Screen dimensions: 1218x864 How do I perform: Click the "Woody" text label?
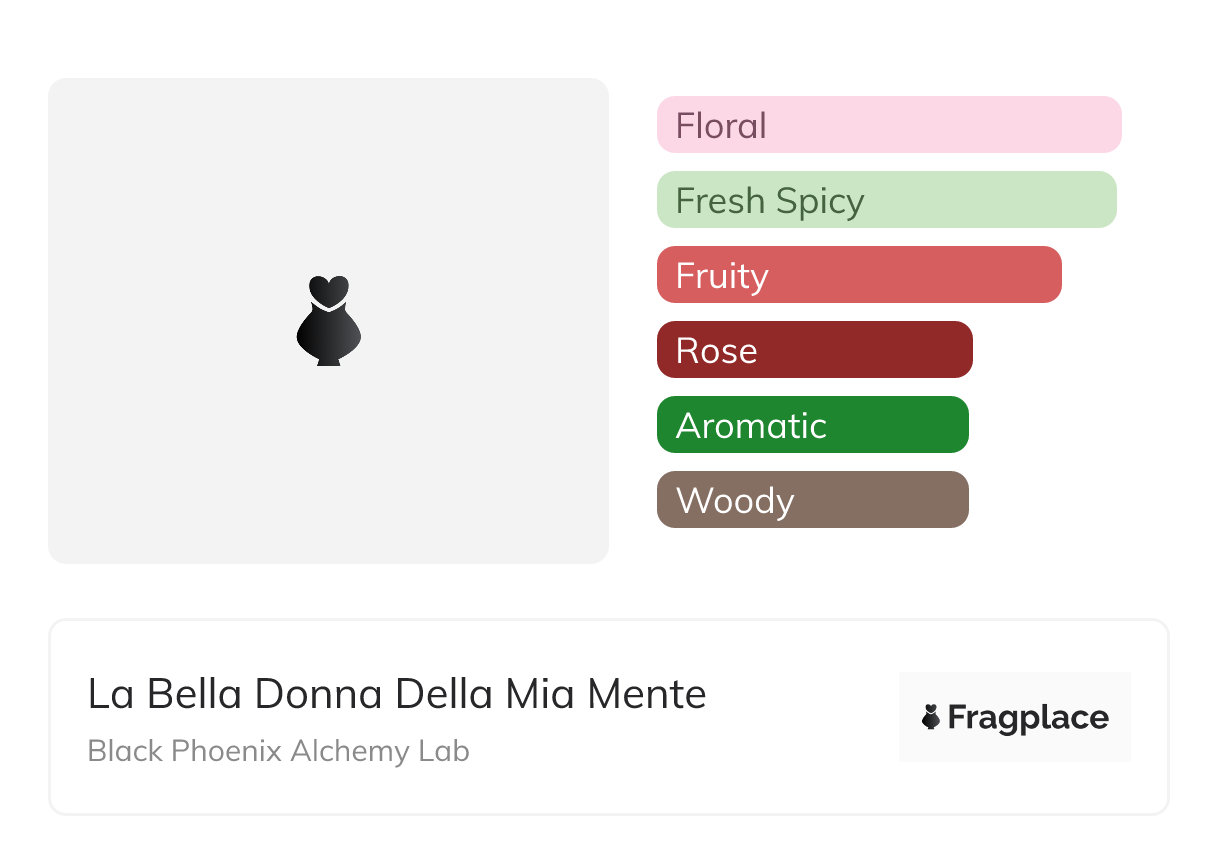point(735,501)
